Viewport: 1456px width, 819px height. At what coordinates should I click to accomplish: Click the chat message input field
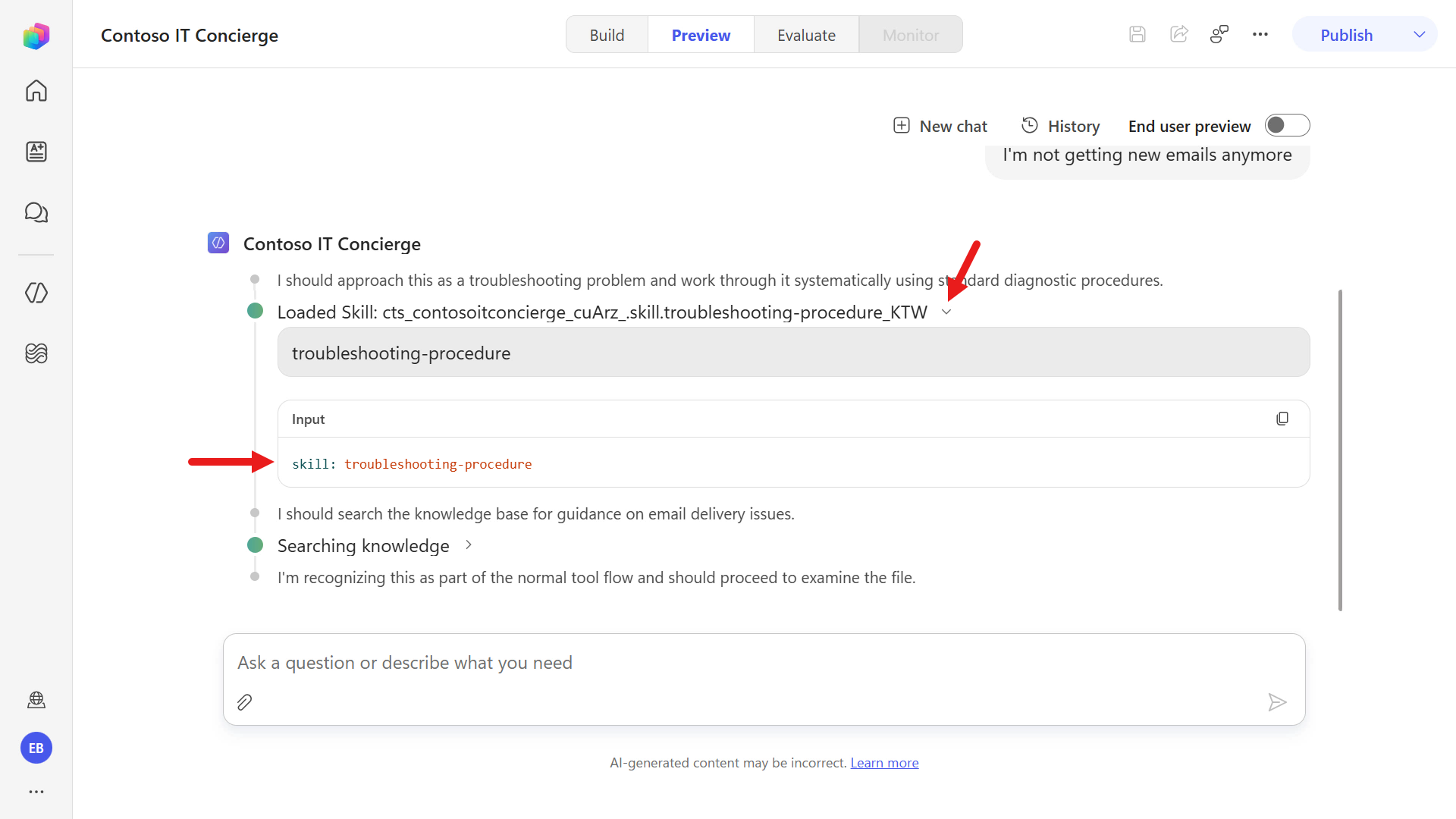764,663
